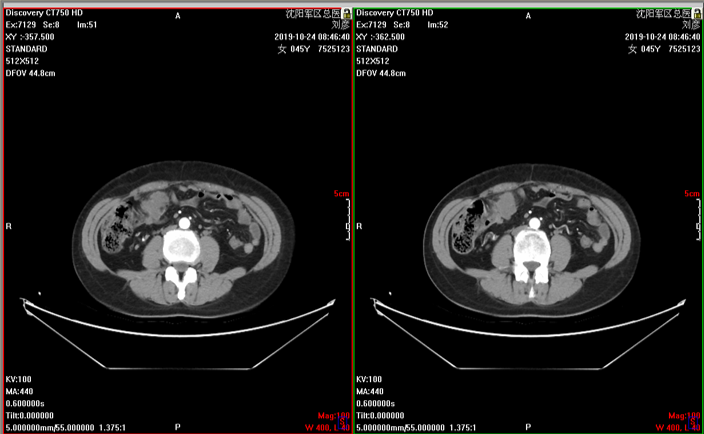Viewport: 704px width, 434px height.
Task: Click the posterior 'P' marker in right panel
Action: pos(528,426)
